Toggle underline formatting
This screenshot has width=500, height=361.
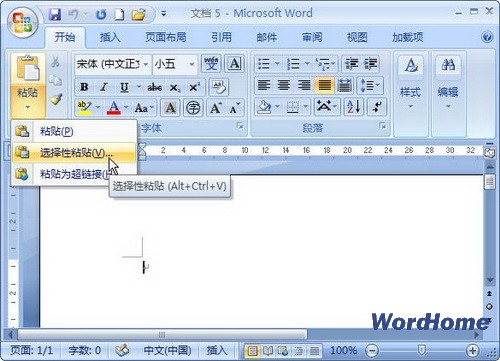124,87
